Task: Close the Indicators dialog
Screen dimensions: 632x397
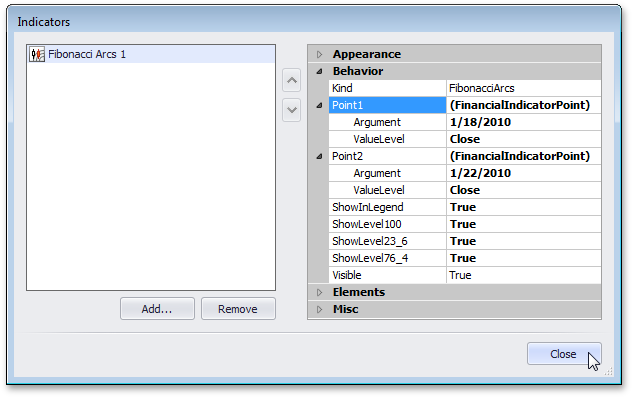Action: [564, 354]
